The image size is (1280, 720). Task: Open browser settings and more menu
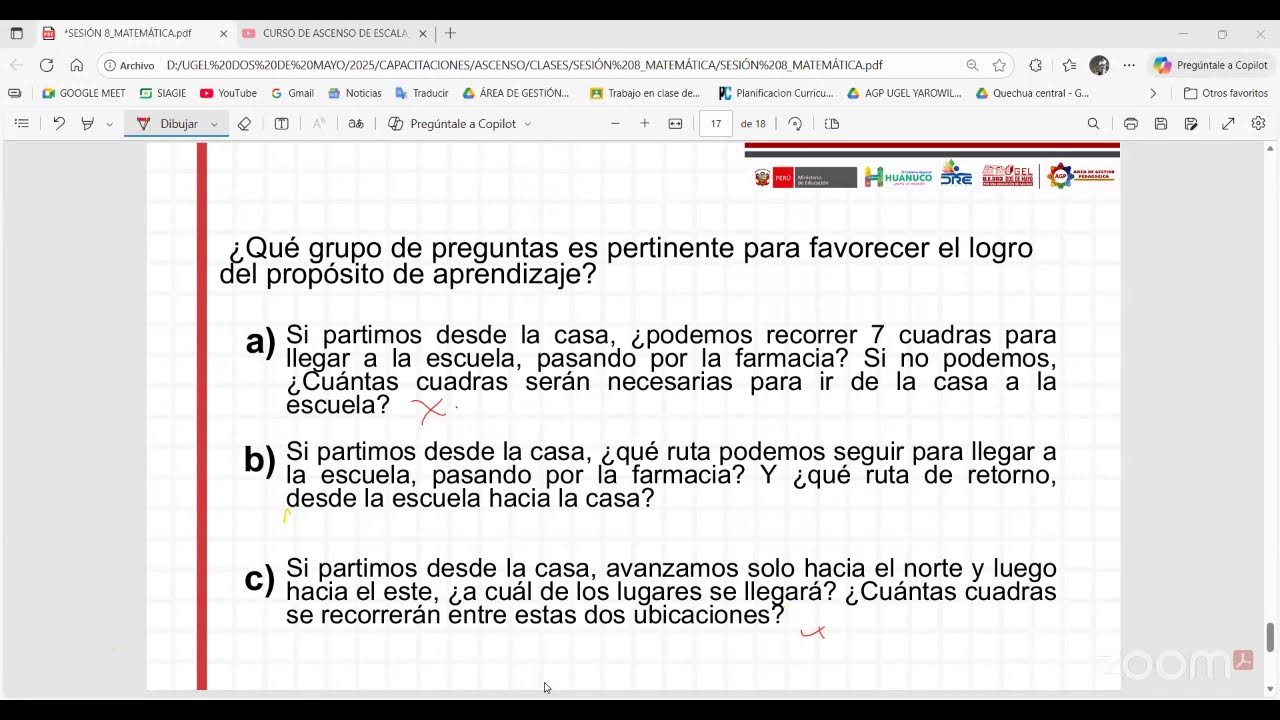tap(1129, 65)
